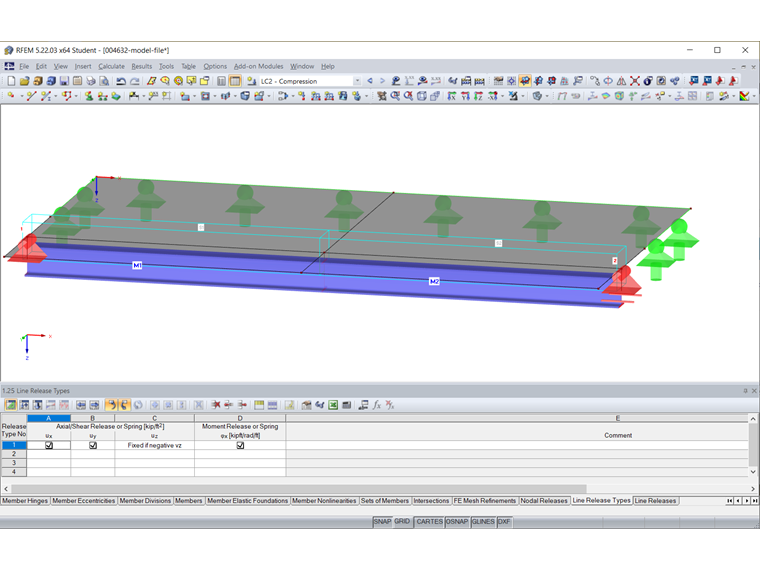Click the View in X direction icon
Screen dimensions: 760x570
pos(452,96)
